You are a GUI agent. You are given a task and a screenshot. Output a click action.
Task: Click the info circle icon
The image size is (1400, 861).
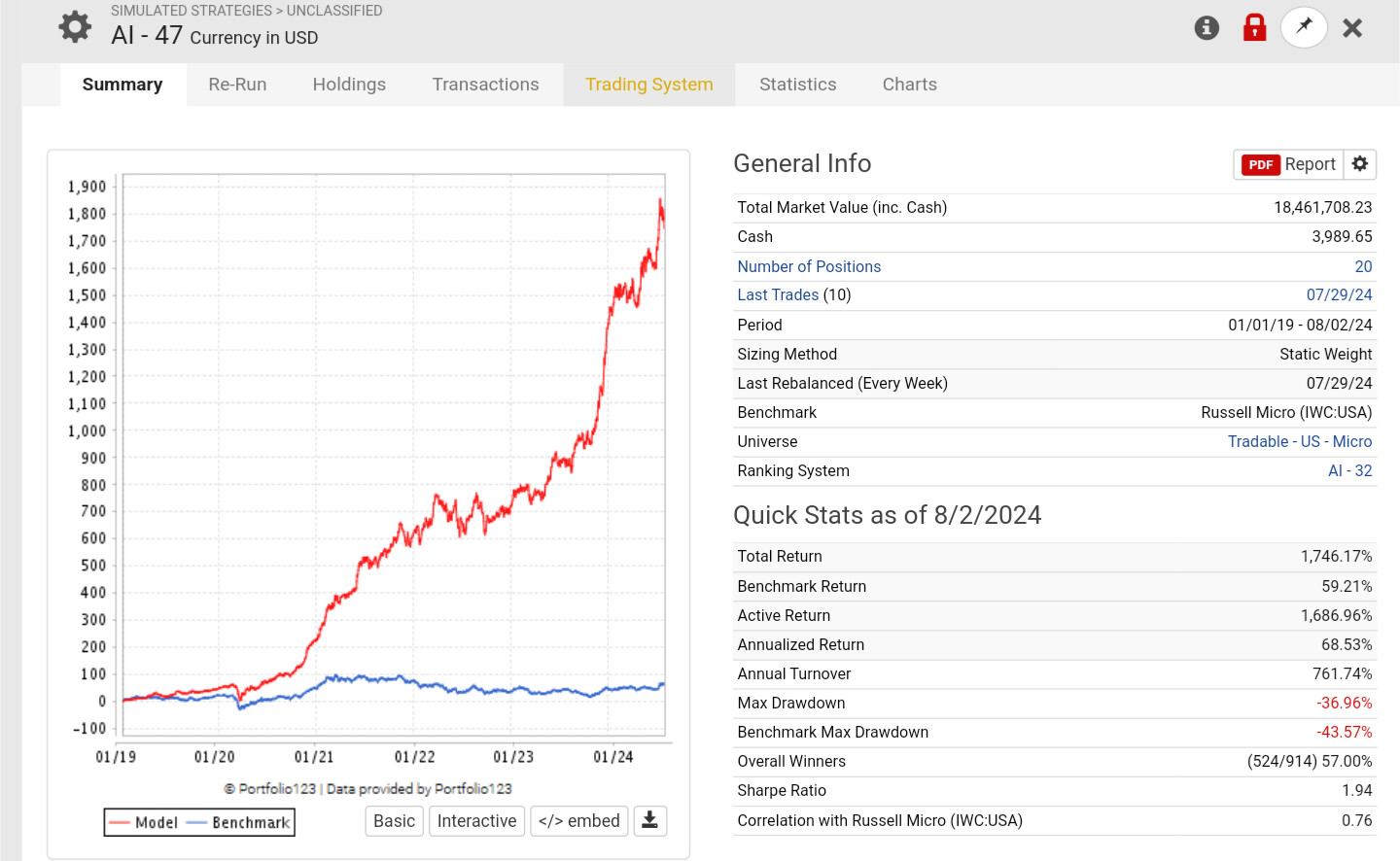coord(1207,28)
